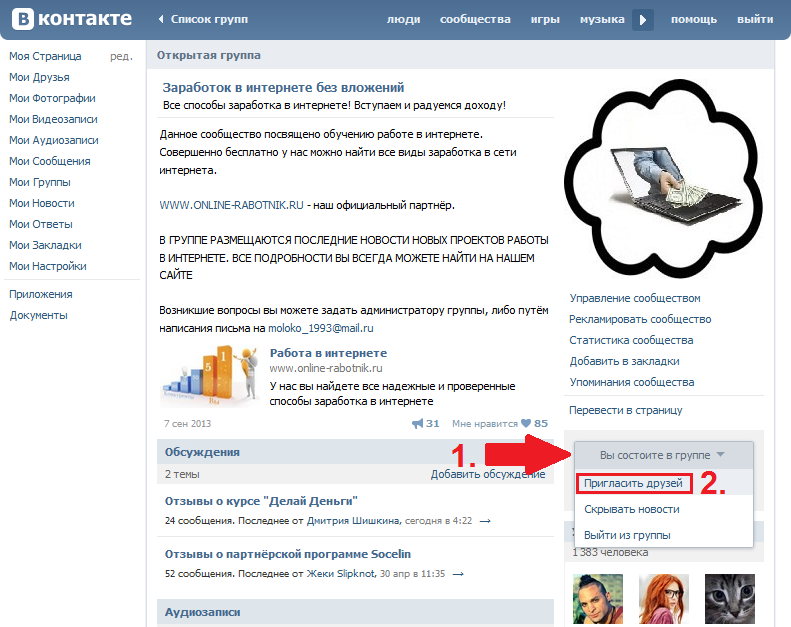Click выйти to log out
Screen dimensions: 791x627
click(755, 19)
